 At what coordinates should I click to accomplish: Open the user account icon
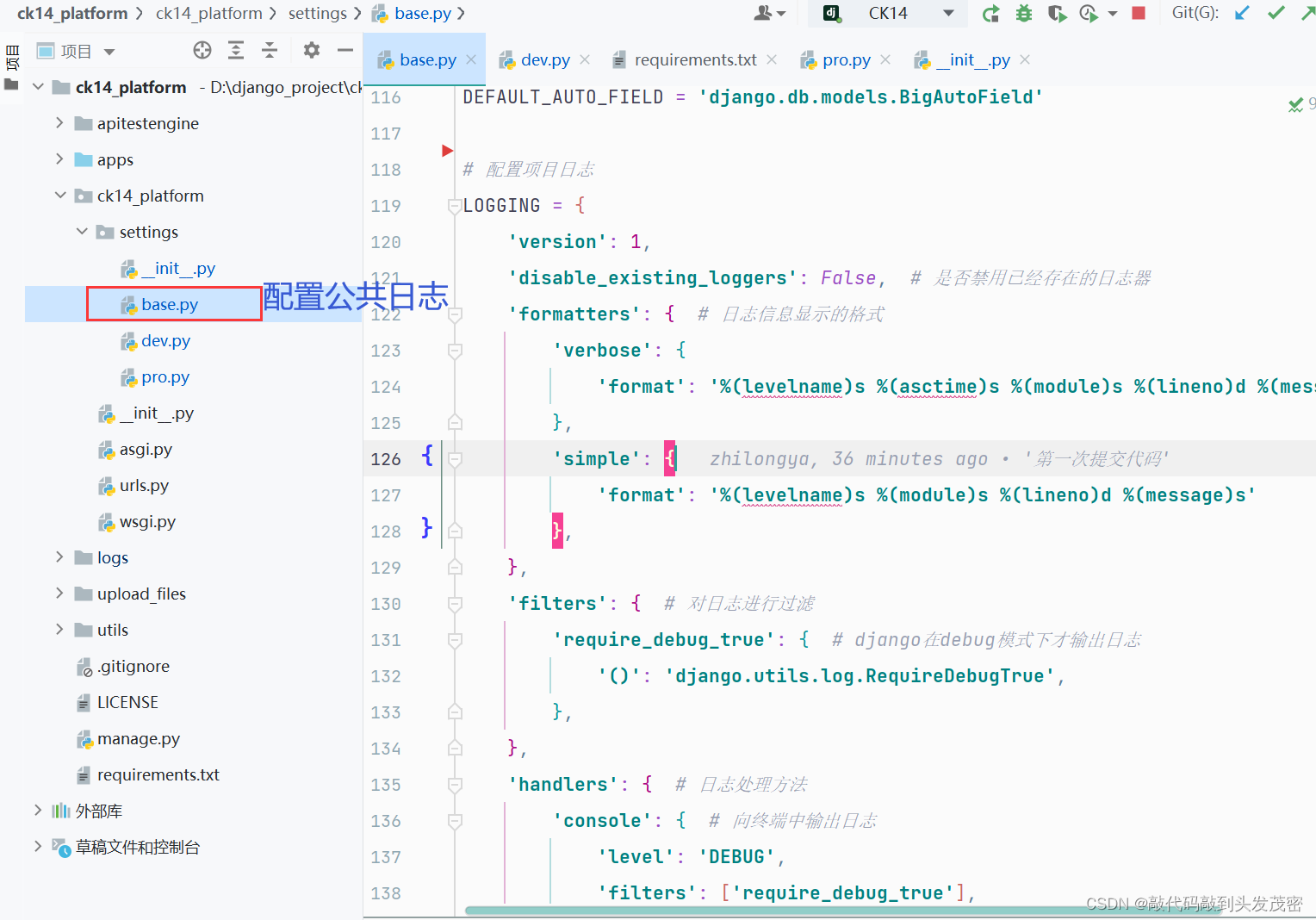coord(764,13)
